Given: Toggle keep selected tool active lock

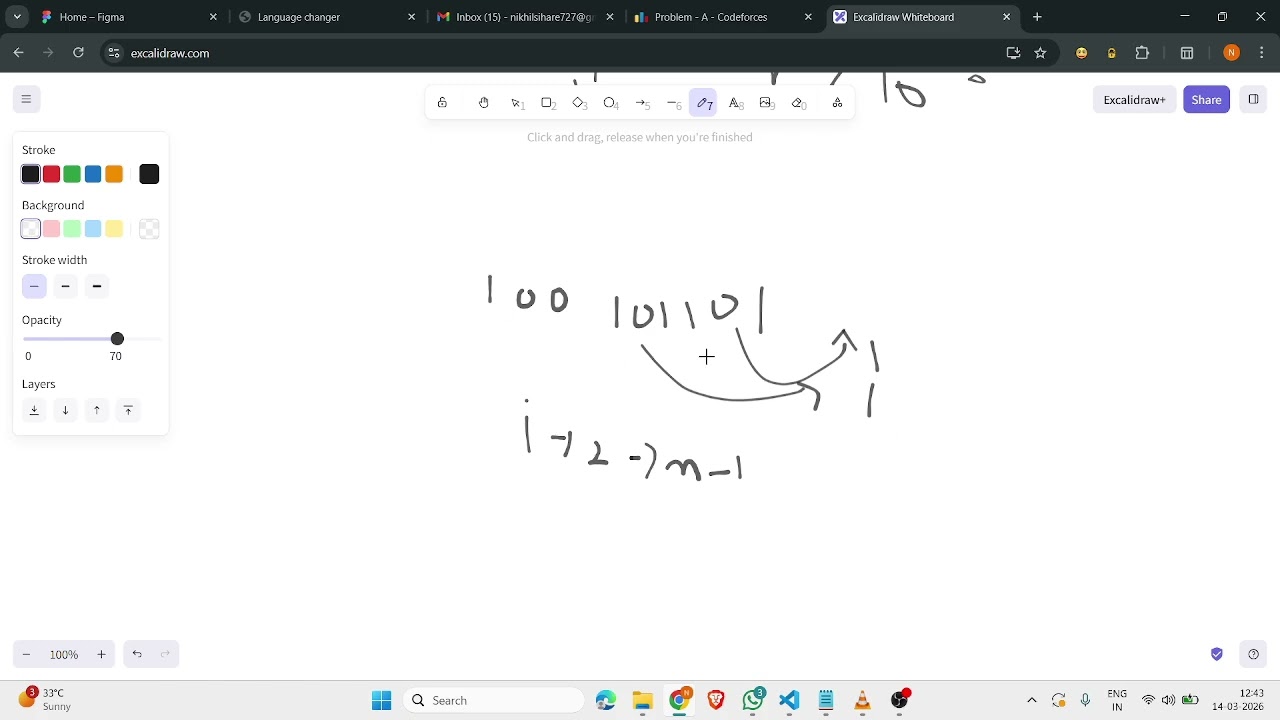Looking at the screenshot, I should tap(442, 103).
